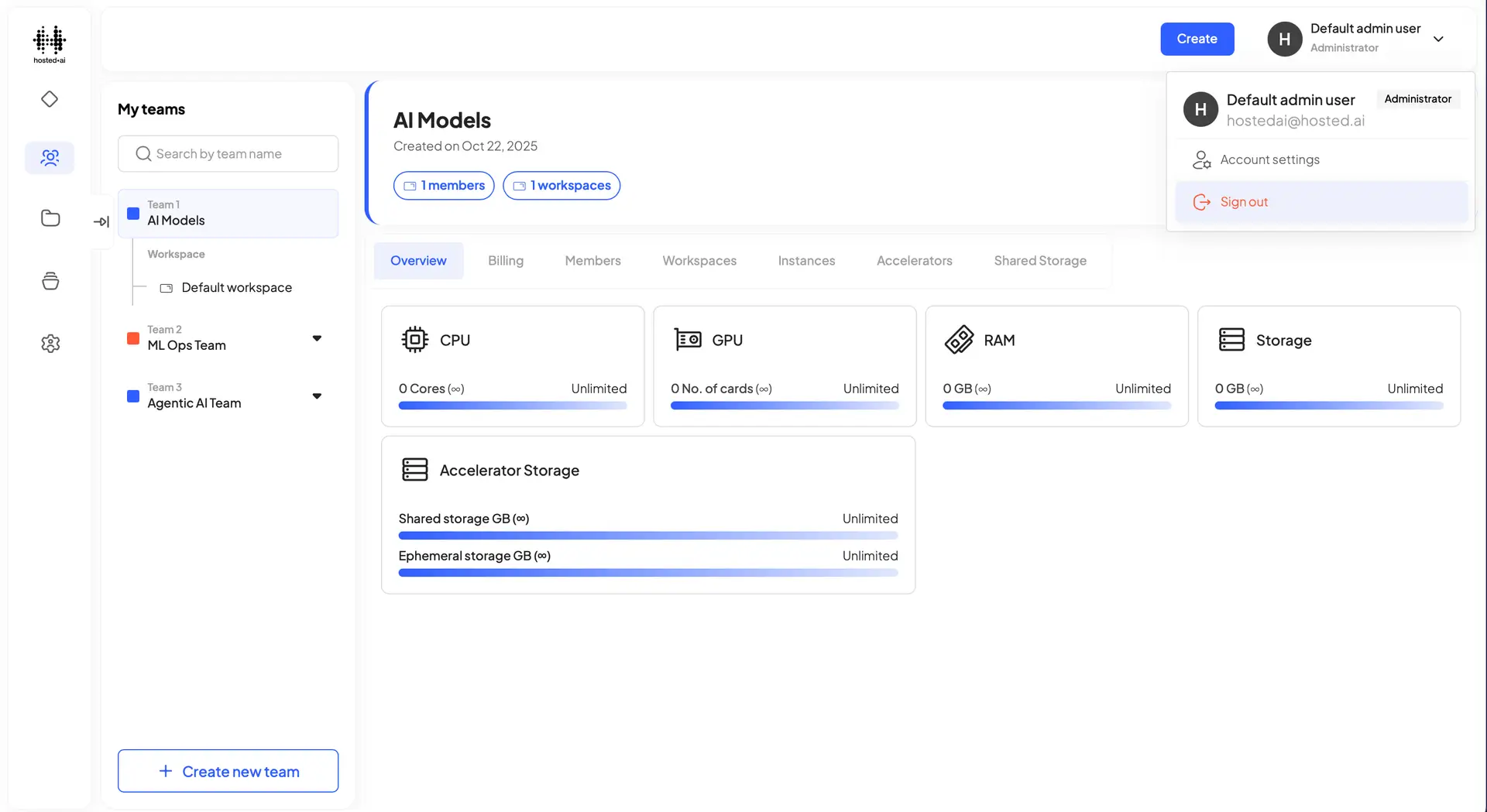Expand Team 2 ML Ops Team chevron
This screenshot has height=812, width=1487.
click(x=317, y=338)
